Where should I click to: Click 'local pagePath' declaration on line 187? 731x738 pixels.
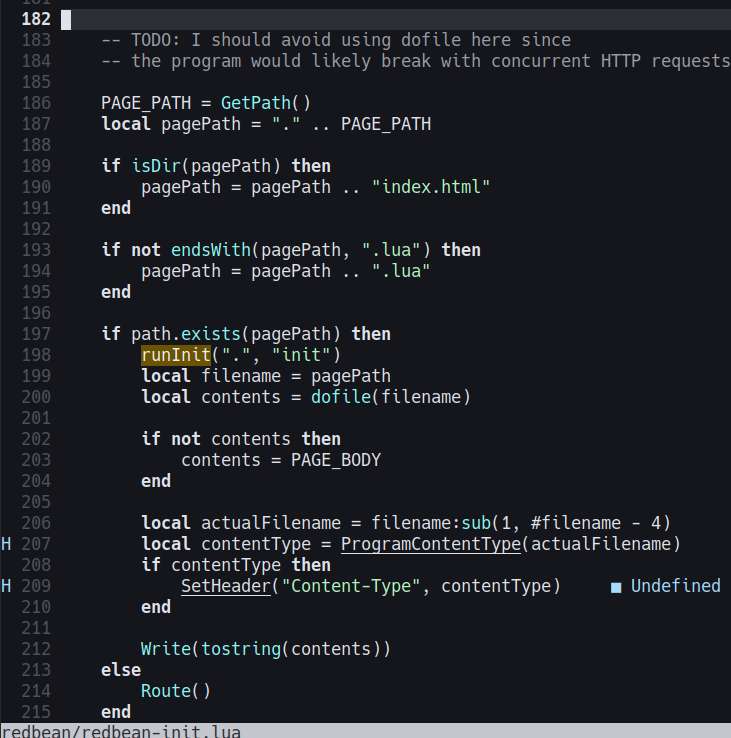[x=171, y=124]
